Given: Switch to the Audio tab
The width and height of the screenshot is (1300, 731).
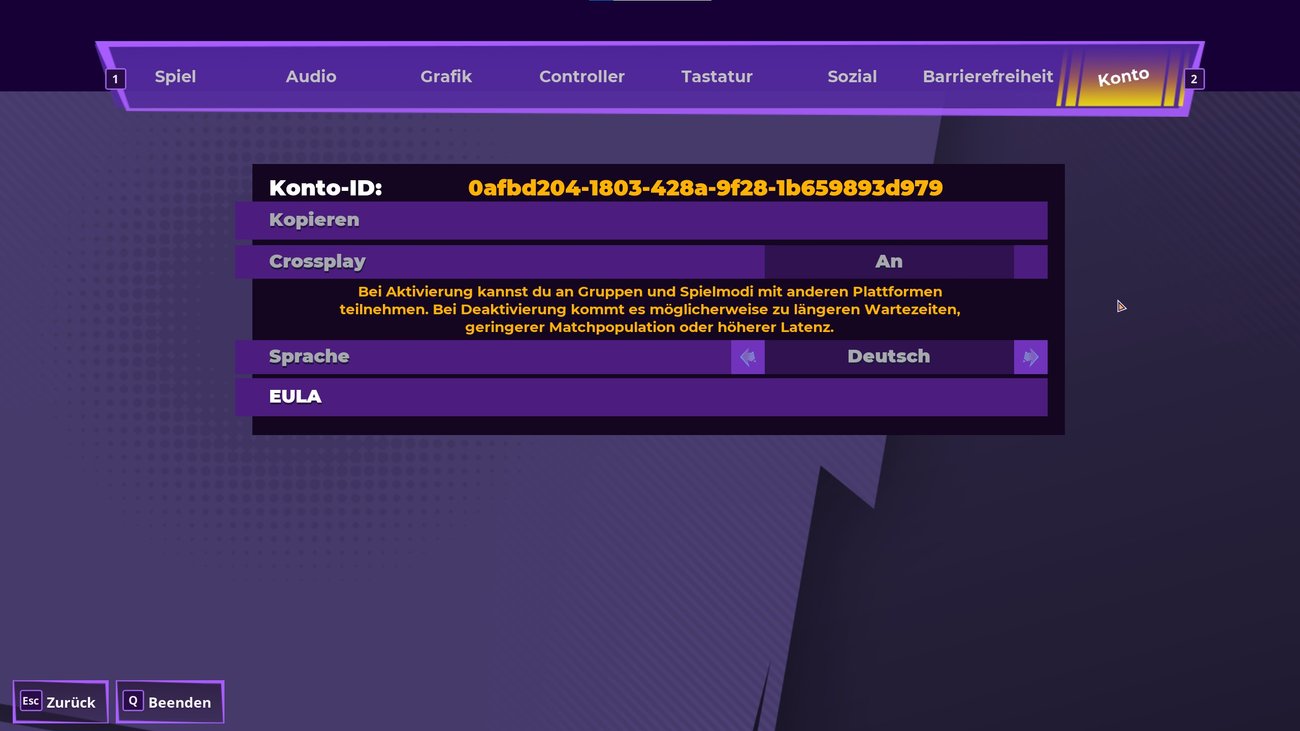Looking at the screenshot, I should [311, 76].
